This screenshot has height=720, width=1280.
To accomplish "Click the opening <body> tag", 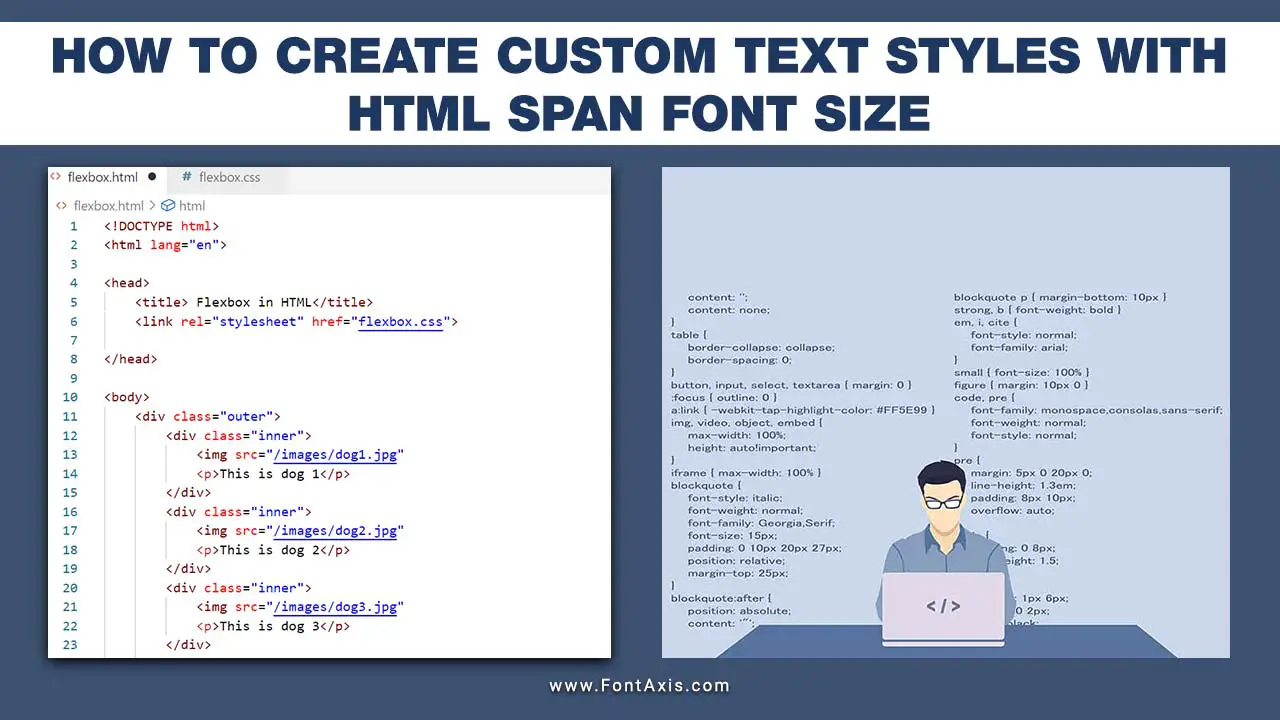I will pyautogui.click(x=126, y=397).
